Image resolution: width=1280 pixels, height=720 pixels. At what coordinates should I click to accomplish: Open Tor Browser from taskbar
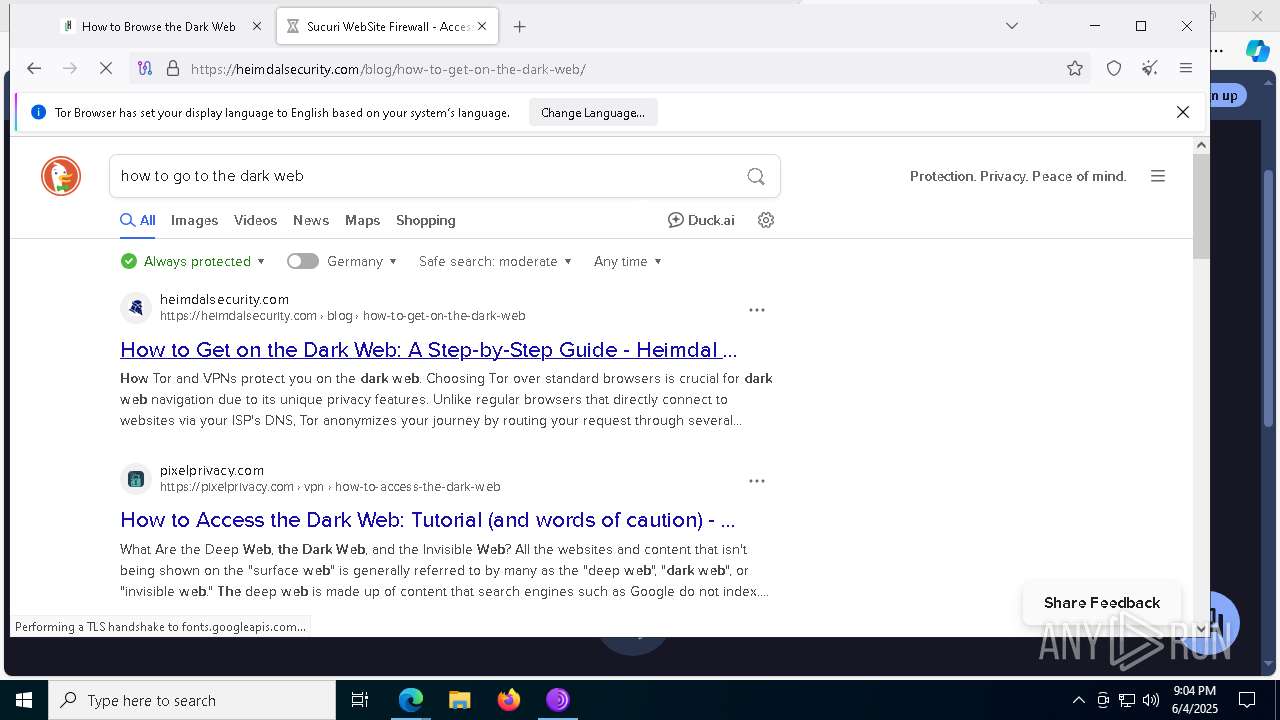[558, 700]
